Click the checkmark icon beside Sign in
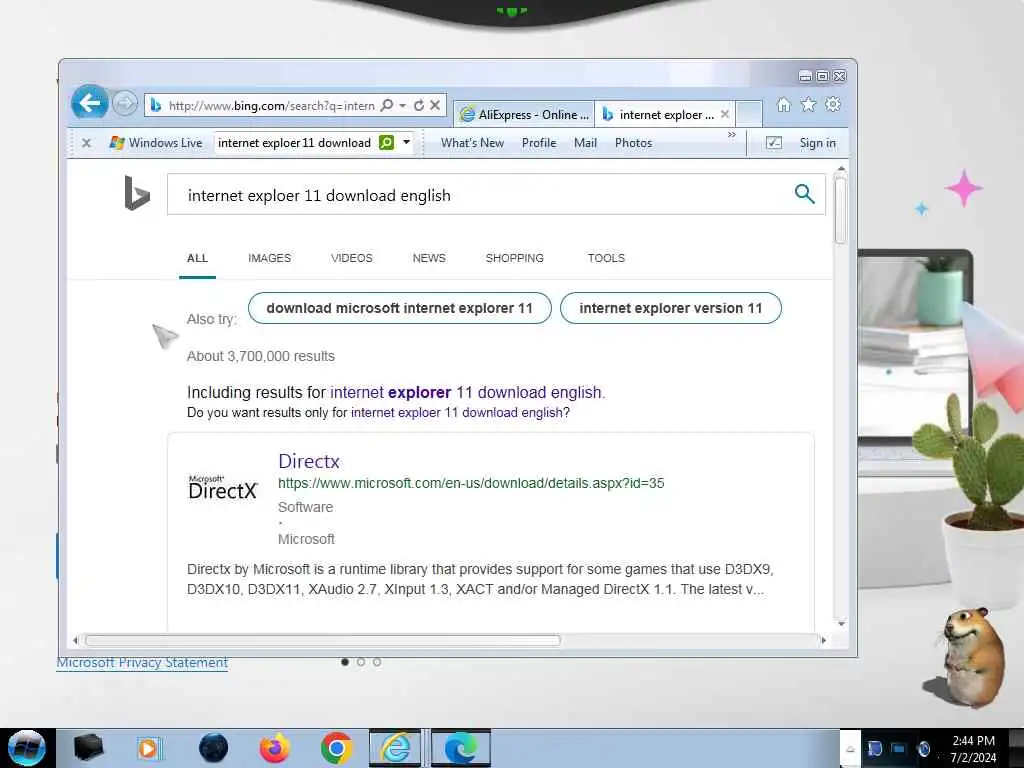The height and width of the screenshot is (768, 1024). pos(773,142)
